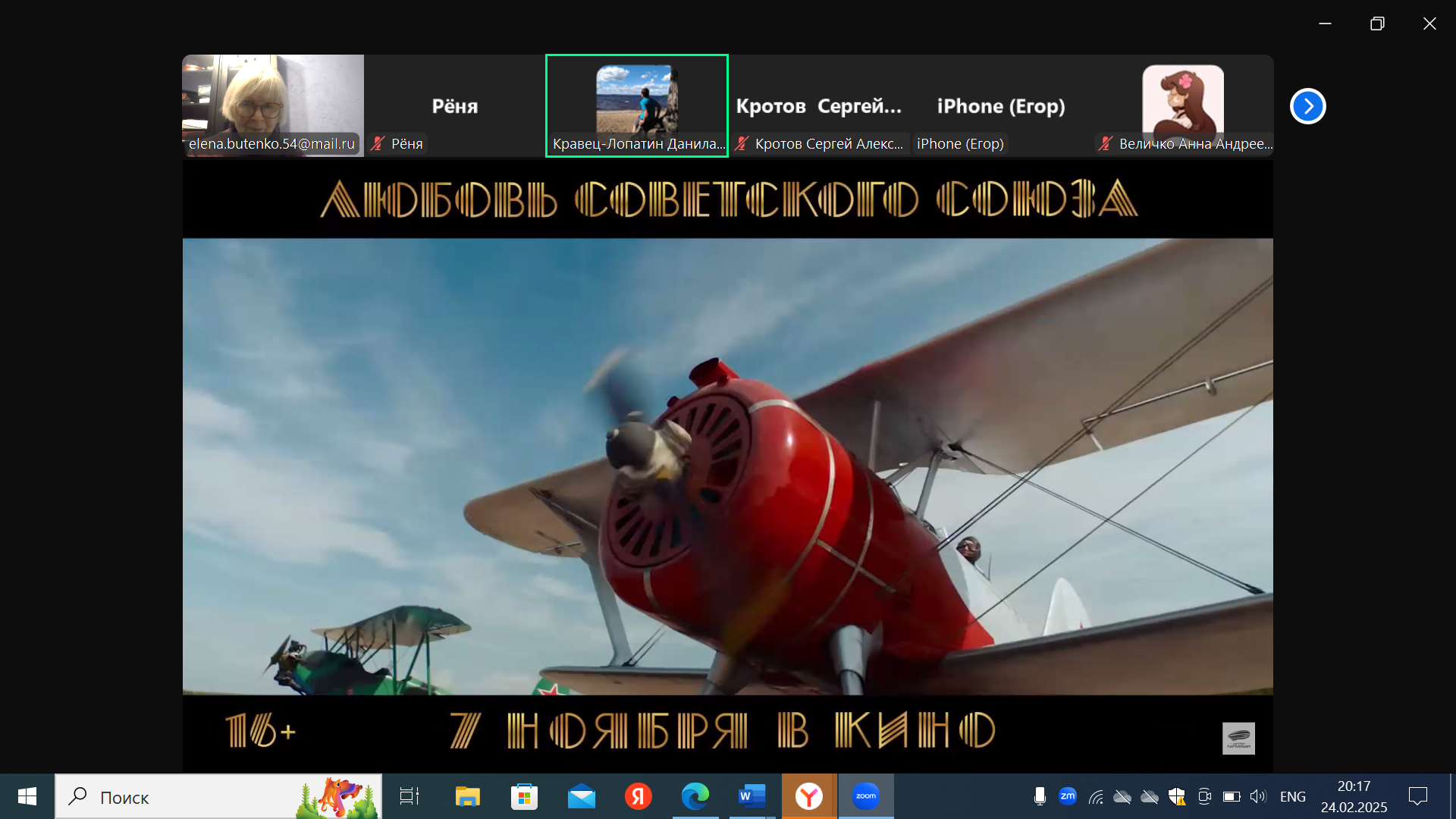Image resolution: width=1456 pixels, height=819 pixels.
Task: Open Task View from the taskbar
Action: tap(409, 796)
